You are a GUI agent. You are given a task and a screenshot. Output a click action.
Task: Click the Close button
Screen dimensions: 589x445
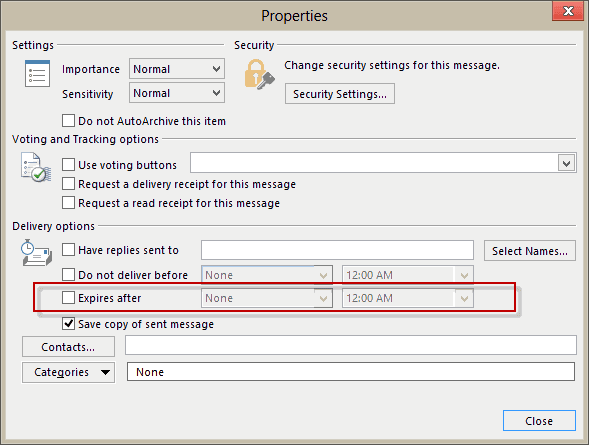539,421
